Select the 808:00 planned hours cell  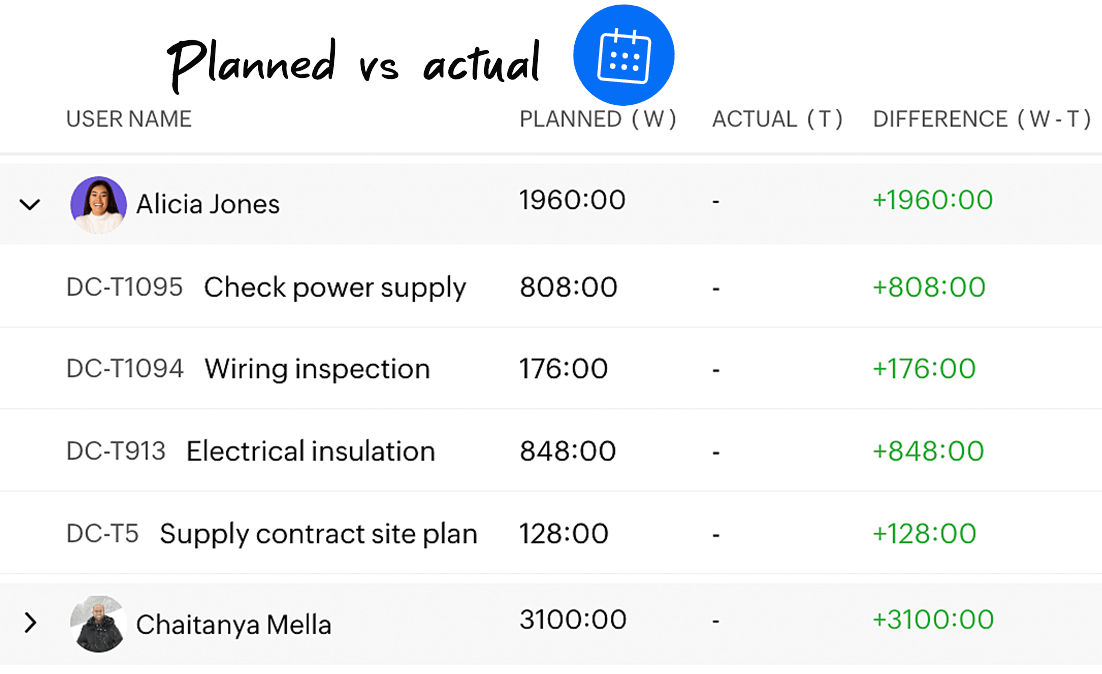569,287
